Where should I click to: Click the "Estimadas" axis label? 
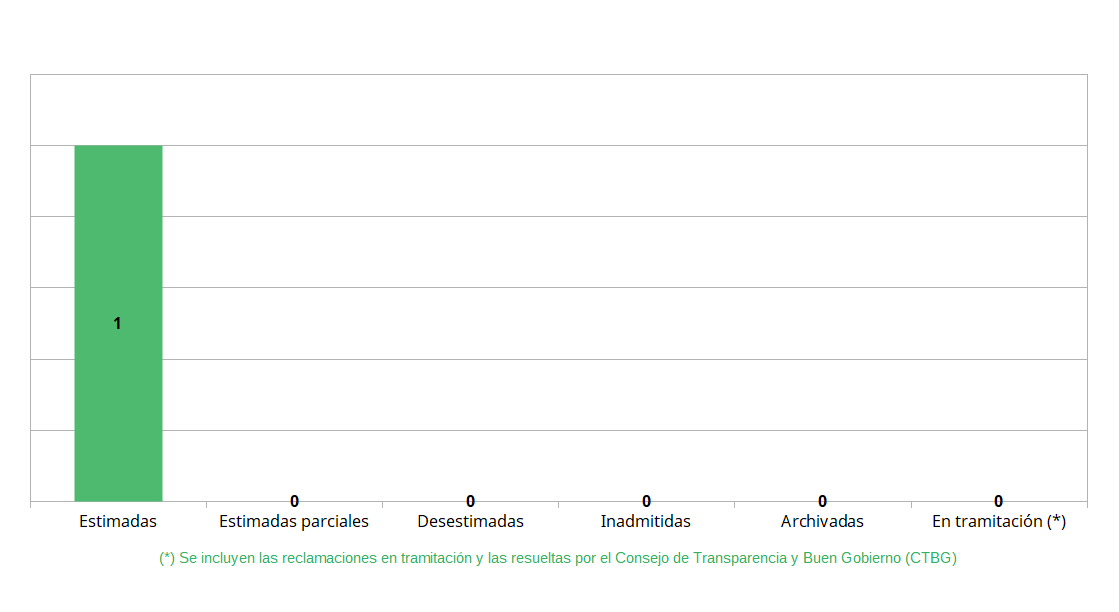(x=118, y=522)
